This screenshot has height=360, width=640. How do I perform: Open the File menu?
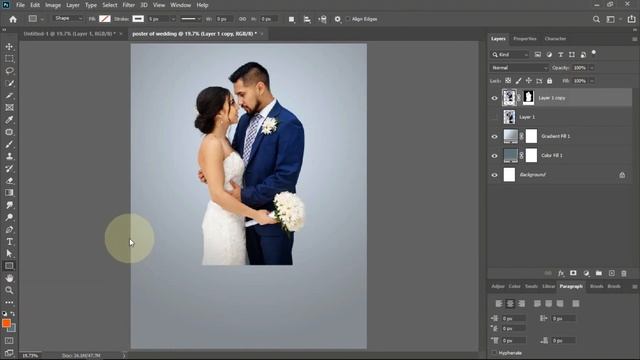click(x=20, y=5)
